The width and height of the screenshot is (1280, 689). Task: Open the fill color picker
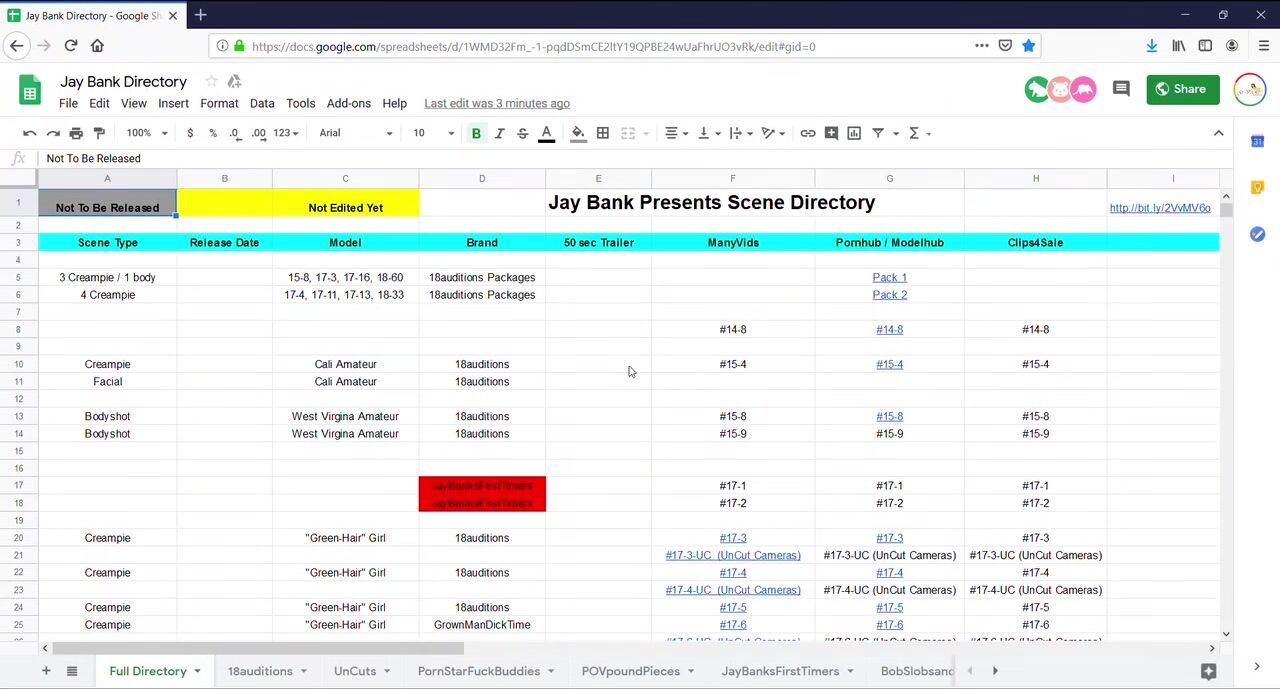(x=578, y=133)
